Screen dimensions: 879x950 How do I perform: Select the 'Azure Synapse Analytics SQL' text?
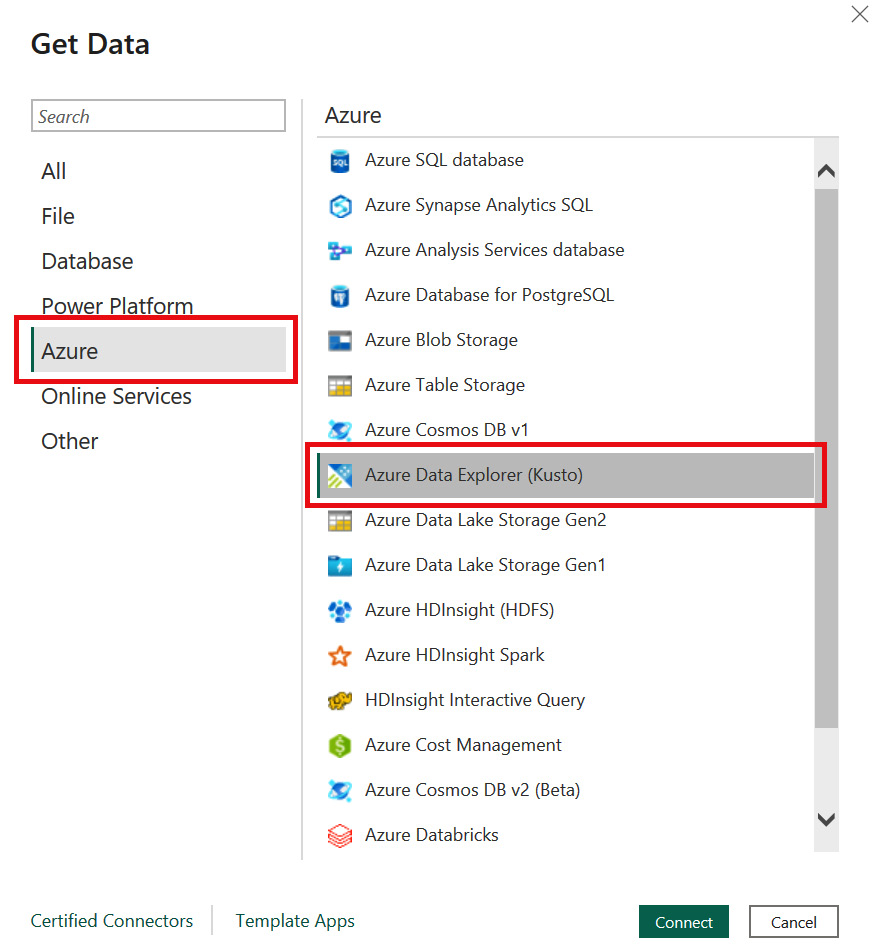(479, 205)
